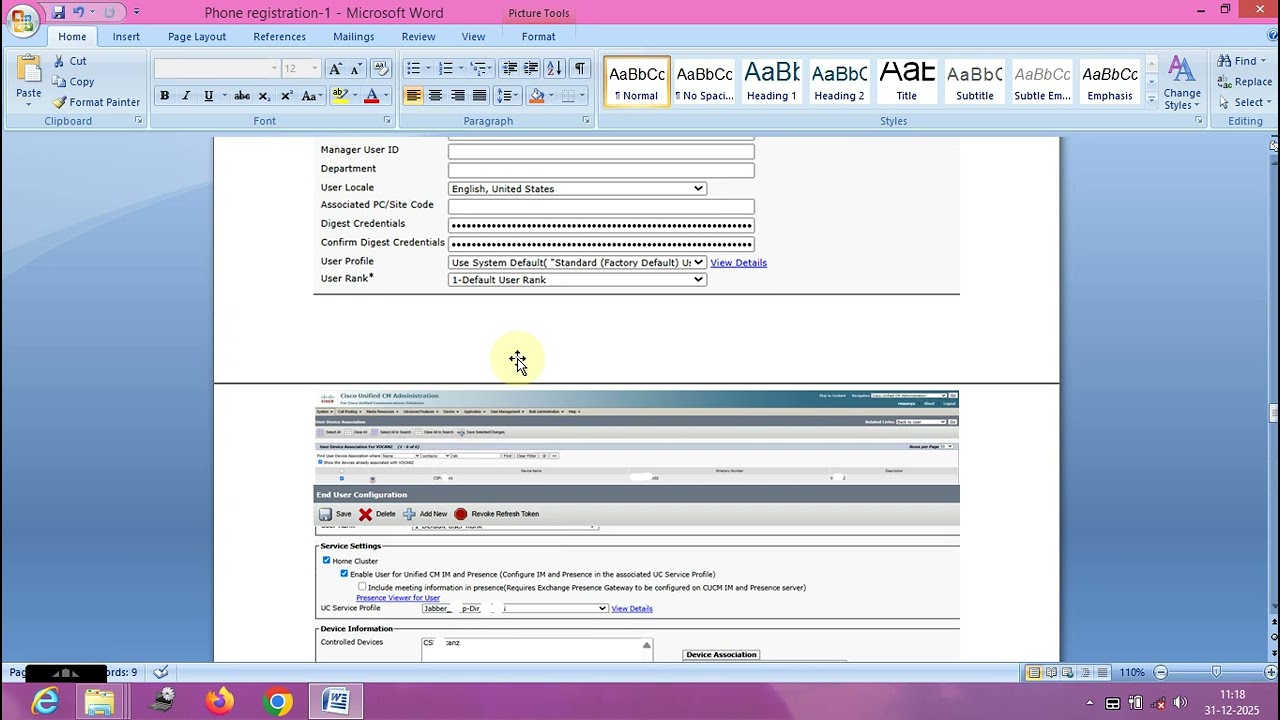Apply yellow text highlight color
The height and width of the screenshot is (720, 1280).
[x=340, y=96]
